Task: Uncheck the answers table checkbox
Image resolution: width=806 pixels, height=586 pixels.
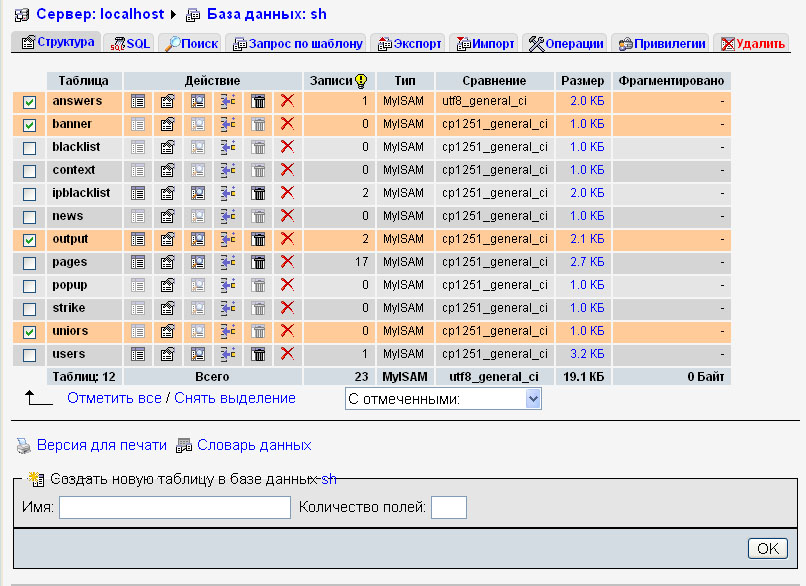Action: pos(29,102)
